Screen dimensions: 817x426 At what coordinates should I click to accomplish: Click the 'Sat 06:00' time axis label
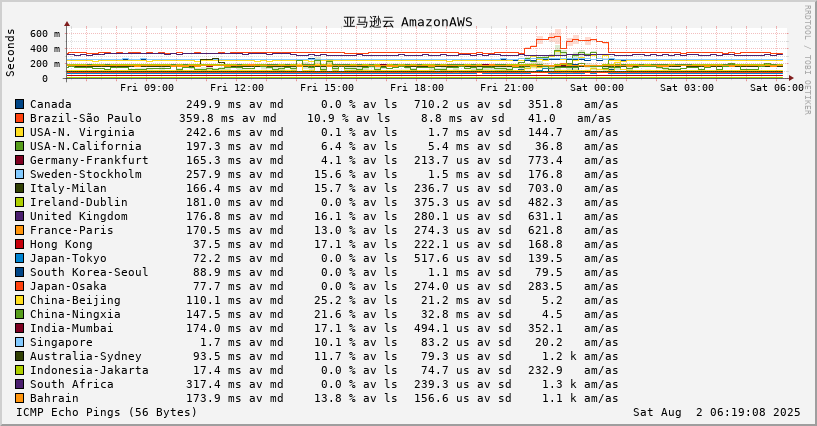click(x=777, y=87)
